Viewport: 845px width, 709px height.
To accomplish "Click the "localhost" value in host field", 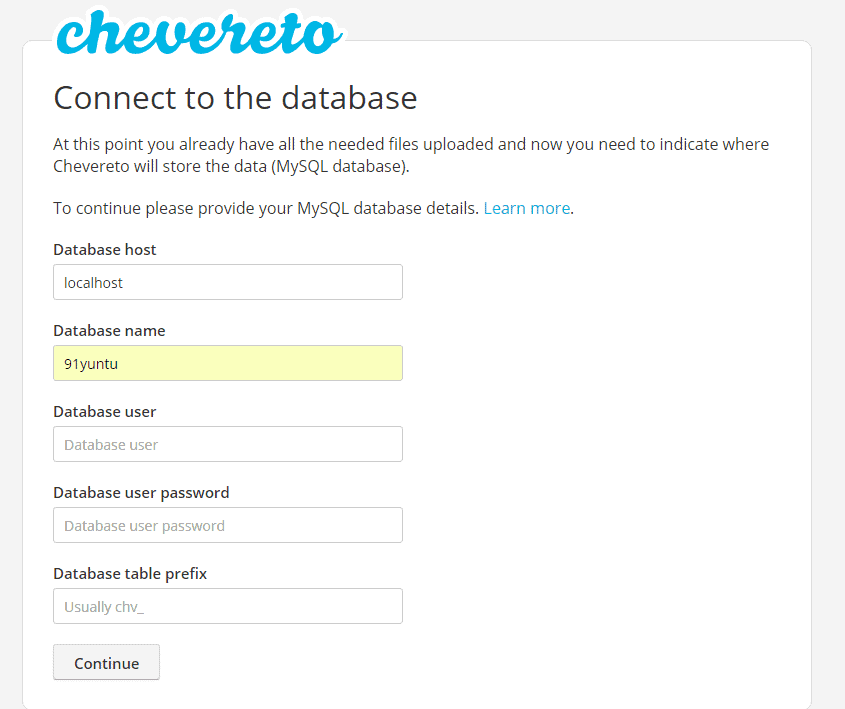I will pyautogui.click(x=93, y=283).
